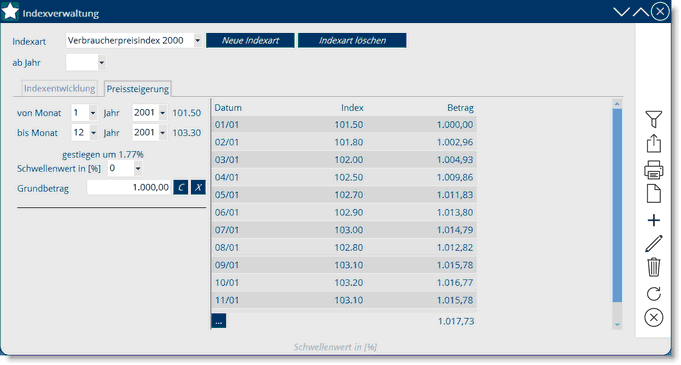Click Datum column header

click(228, 108)
